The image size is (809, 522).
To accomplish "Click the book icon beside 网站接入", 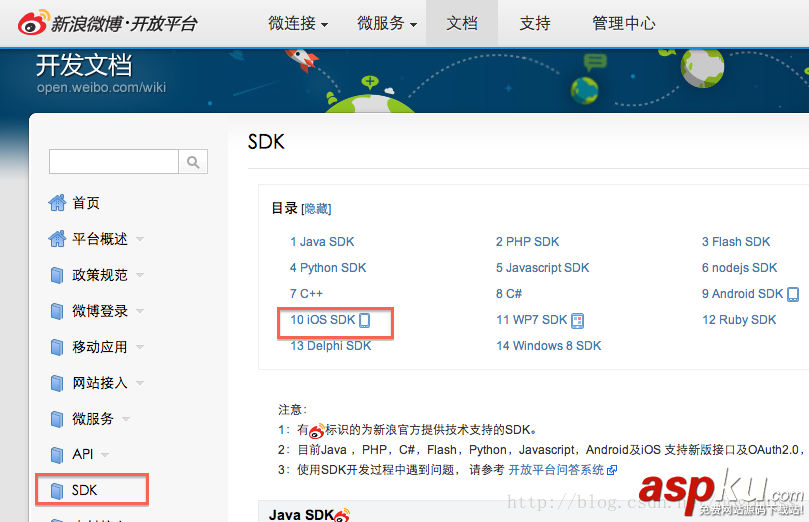I will [57, 383].
